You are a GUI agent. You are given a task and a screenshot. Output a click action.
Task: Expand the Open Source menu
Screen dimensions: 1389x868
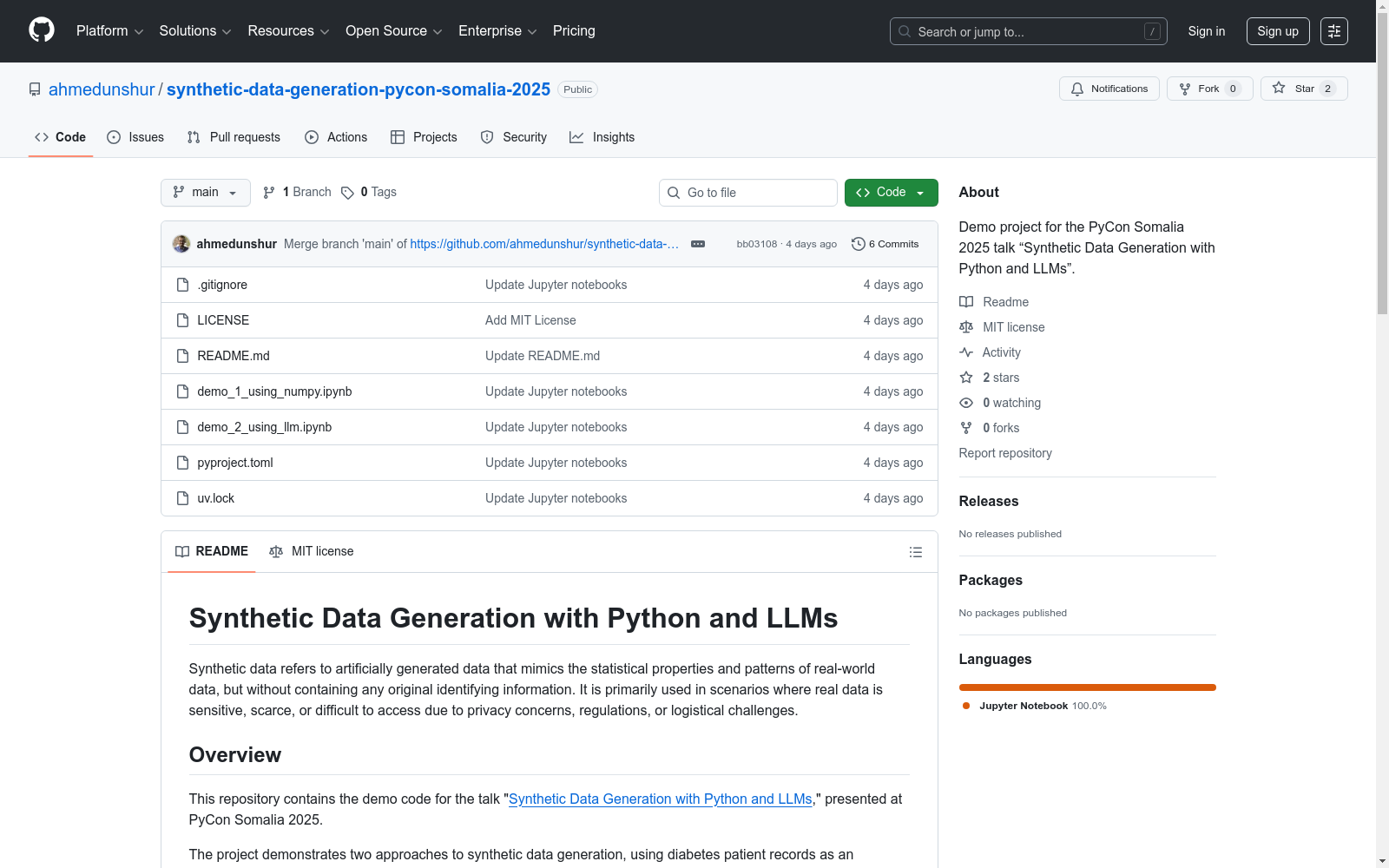coord(394,31)
